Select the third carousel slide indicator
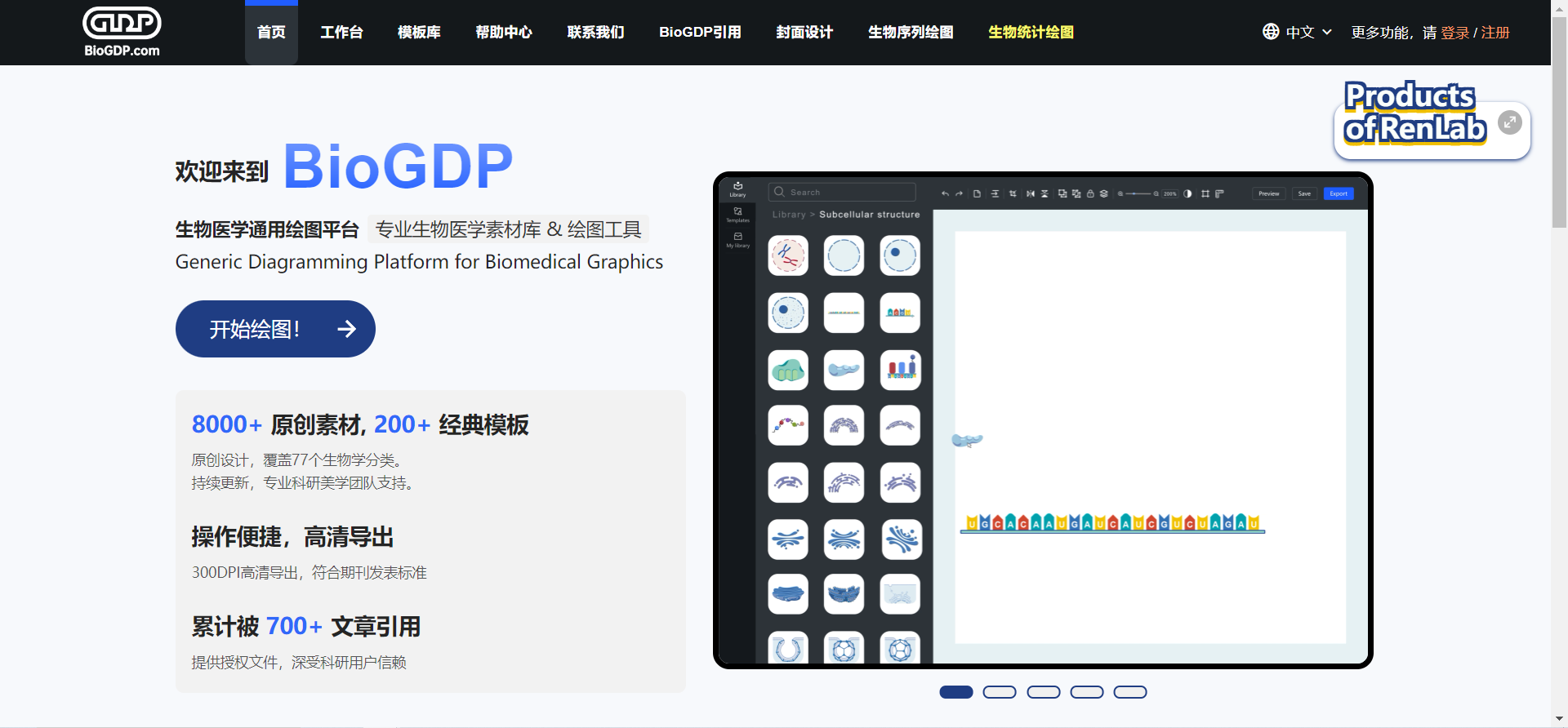 point(1043,692)
